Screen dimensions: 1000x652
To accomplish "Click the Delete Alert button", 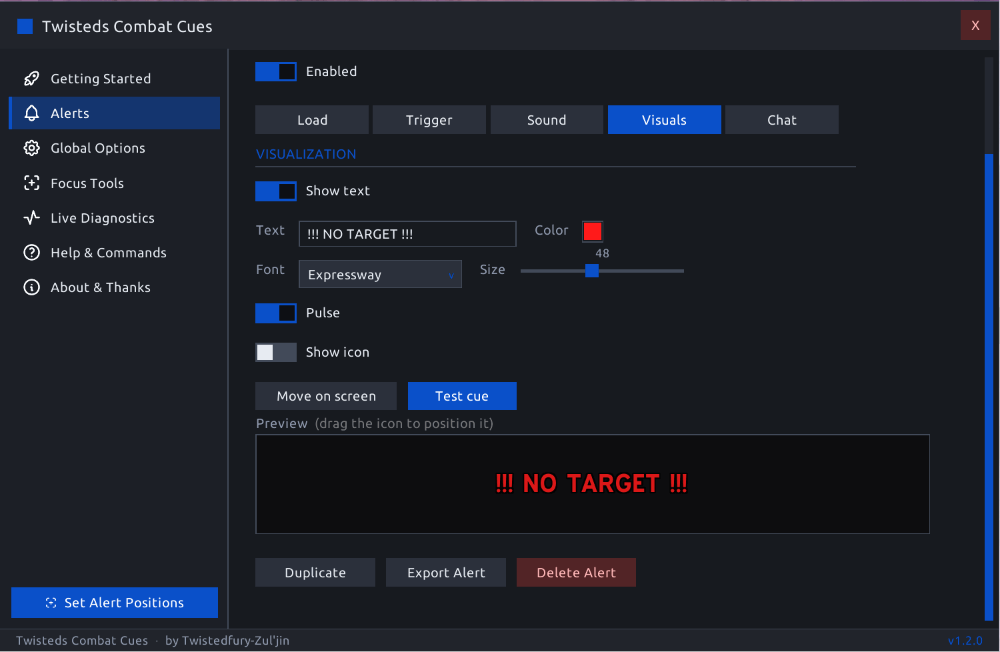I will point(576,572).
